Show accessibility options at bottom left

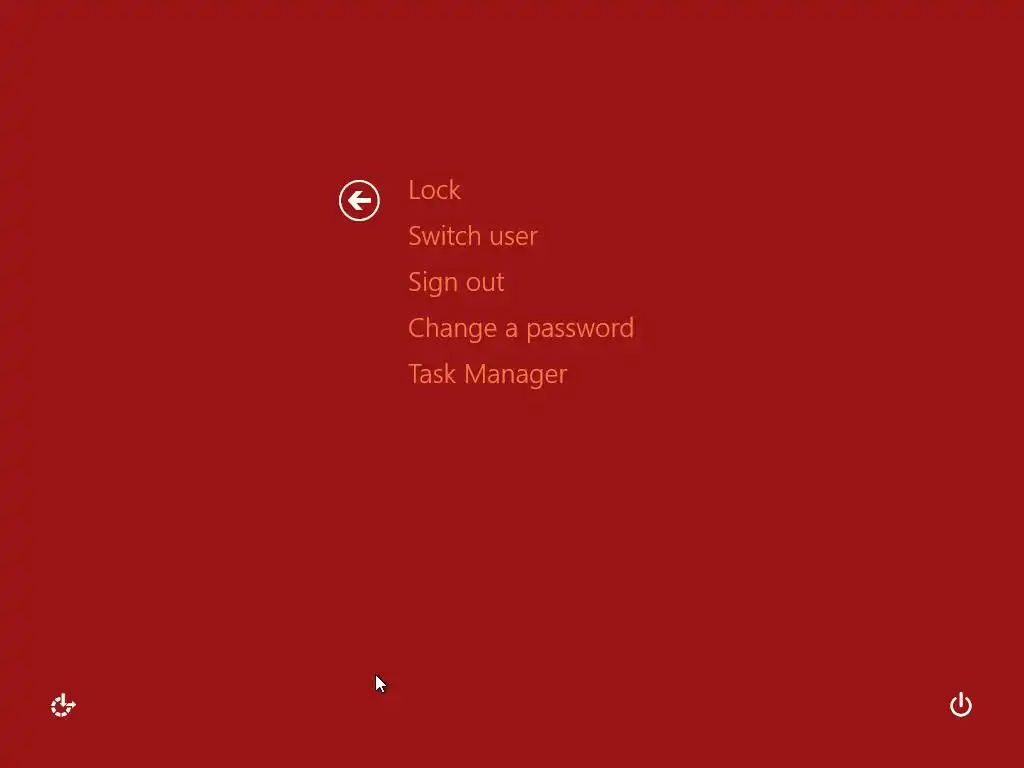tap(63, 705)
